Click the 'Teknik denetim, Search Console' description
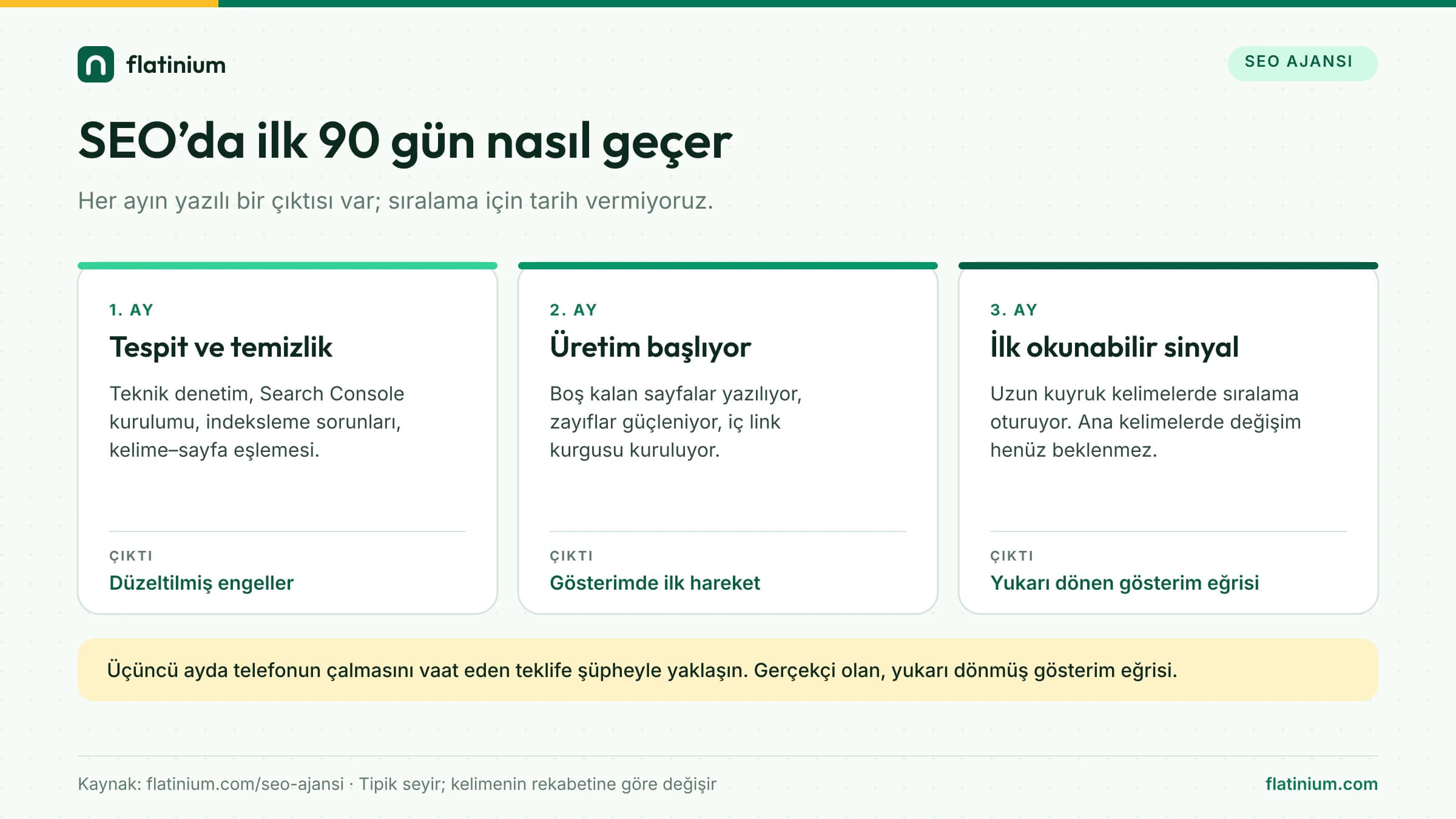The width and height of the screenshot is (1456, 819). click(257, 422)
